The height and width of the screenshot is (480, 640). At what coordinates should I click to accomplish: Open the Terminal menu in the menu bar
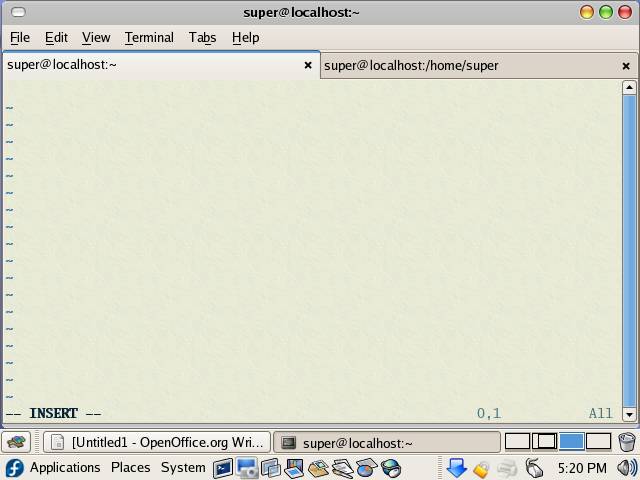(149, 37)
